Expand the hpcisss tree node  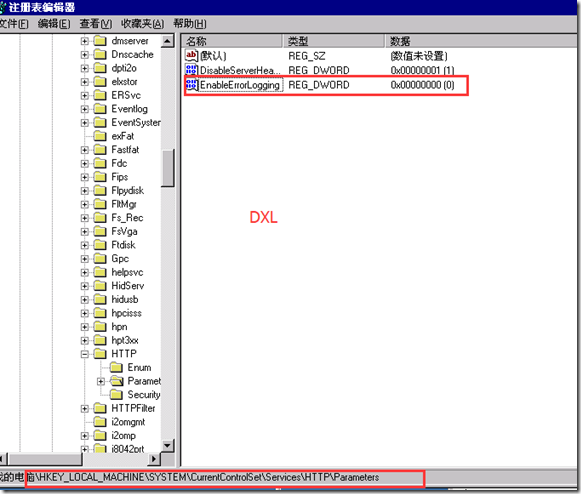[x=85, y=314]
